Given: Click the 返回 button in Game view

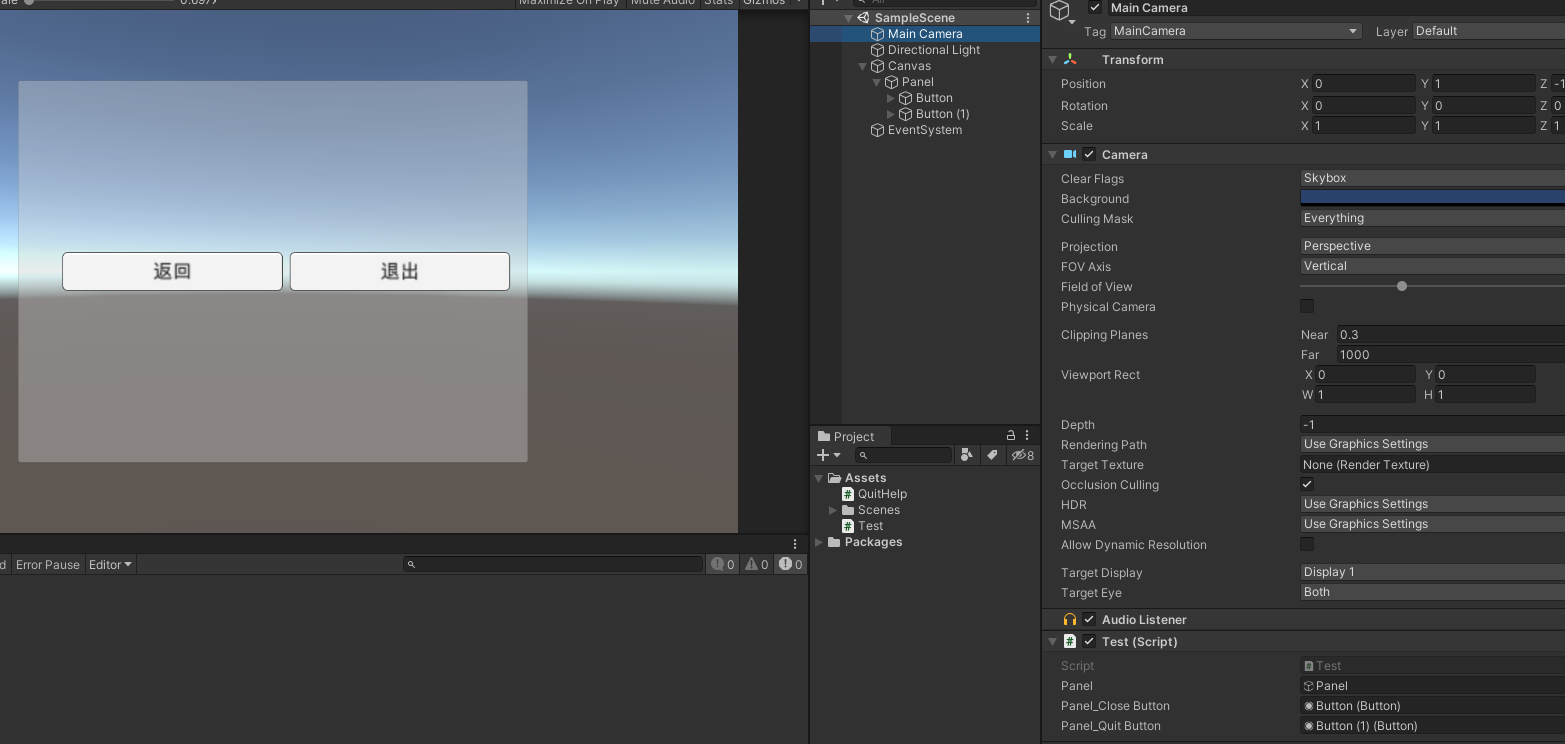Looking at the screenshot, I should (x=172, y=271).
